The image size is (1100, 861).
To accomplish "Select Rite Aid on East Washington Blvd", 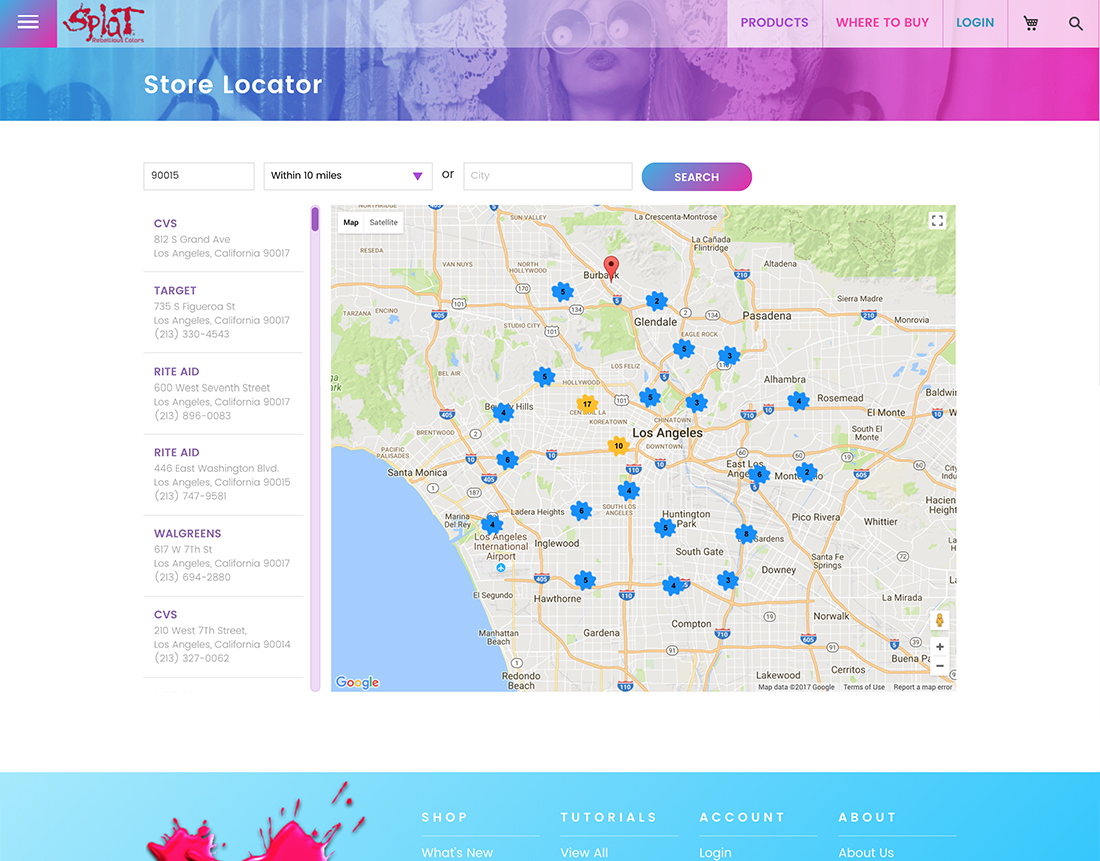I will pos(223,474).
